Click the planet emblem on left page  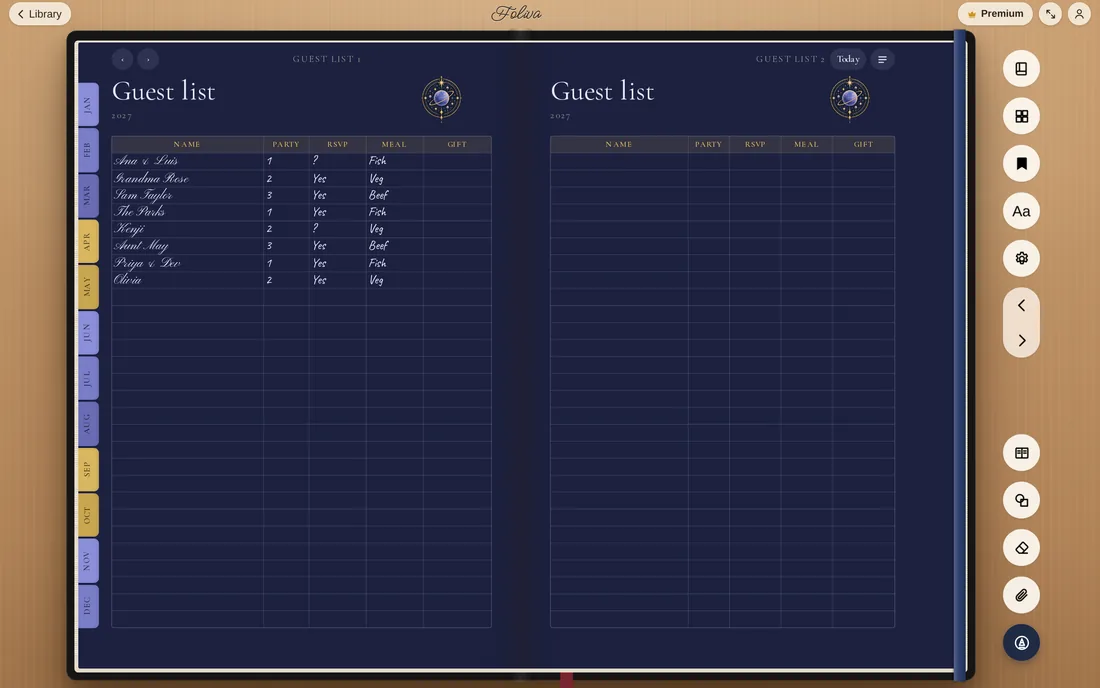(441, 98)
